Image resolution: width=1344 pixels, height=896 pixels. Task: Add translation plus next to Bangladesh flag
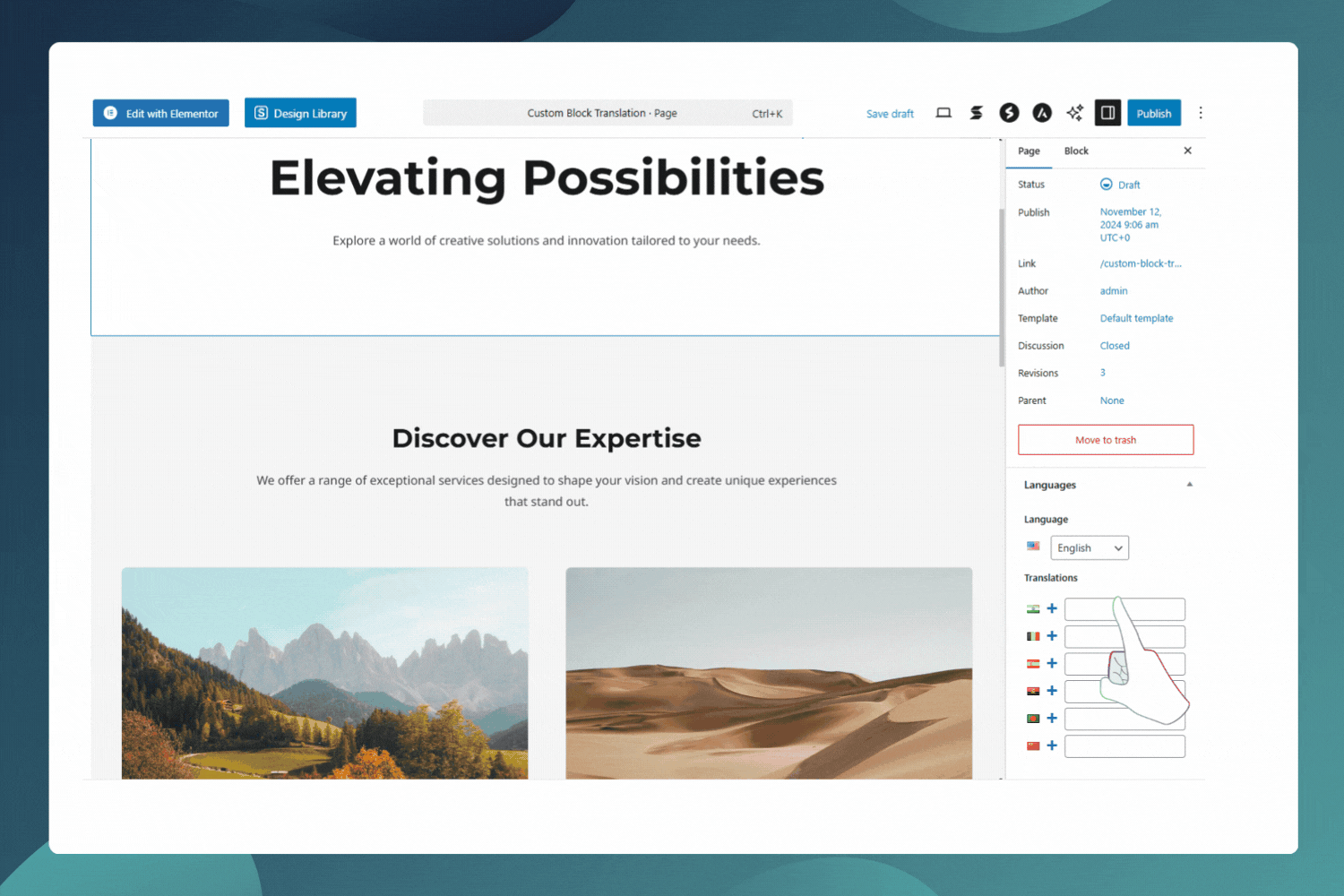(1052, 719)
